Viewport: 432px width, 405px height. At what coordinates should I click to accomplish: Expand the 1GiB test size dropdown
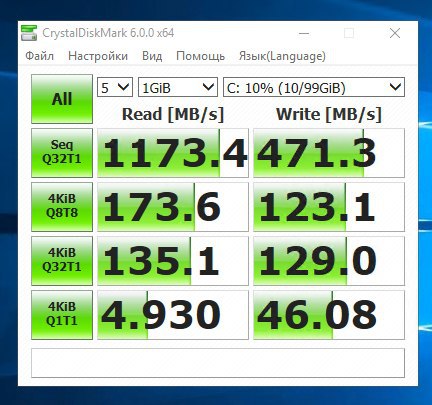pyautogui.click(x=178, y=88)
